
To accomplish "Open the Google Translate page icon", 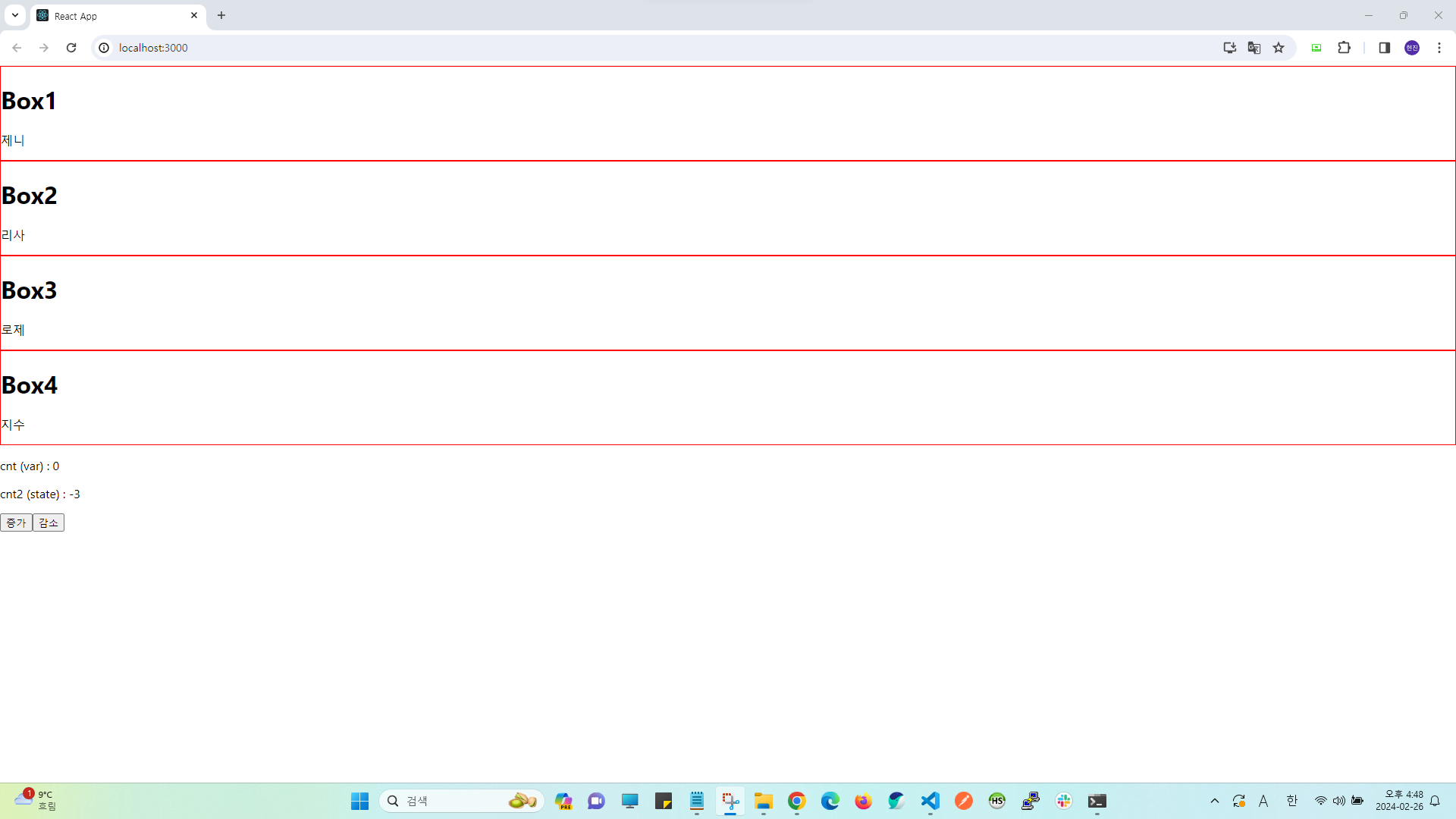I will pyautogui.click(x=1254, y=48).
